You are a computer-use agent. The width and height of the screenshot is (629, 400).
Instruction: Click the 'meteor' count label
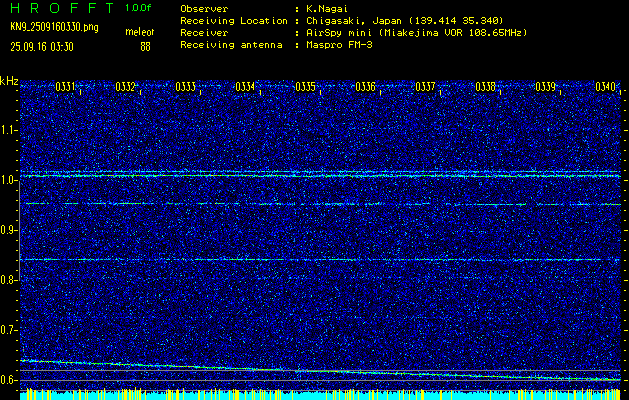pyautogui.click(x=140, y=32)
